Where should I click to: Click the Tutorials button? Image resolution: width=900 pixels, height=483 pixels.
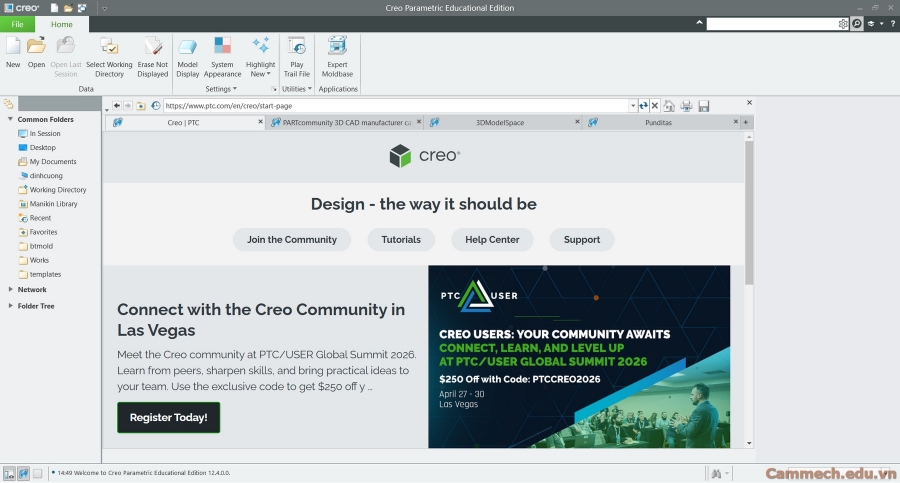(x=401, y=239)
